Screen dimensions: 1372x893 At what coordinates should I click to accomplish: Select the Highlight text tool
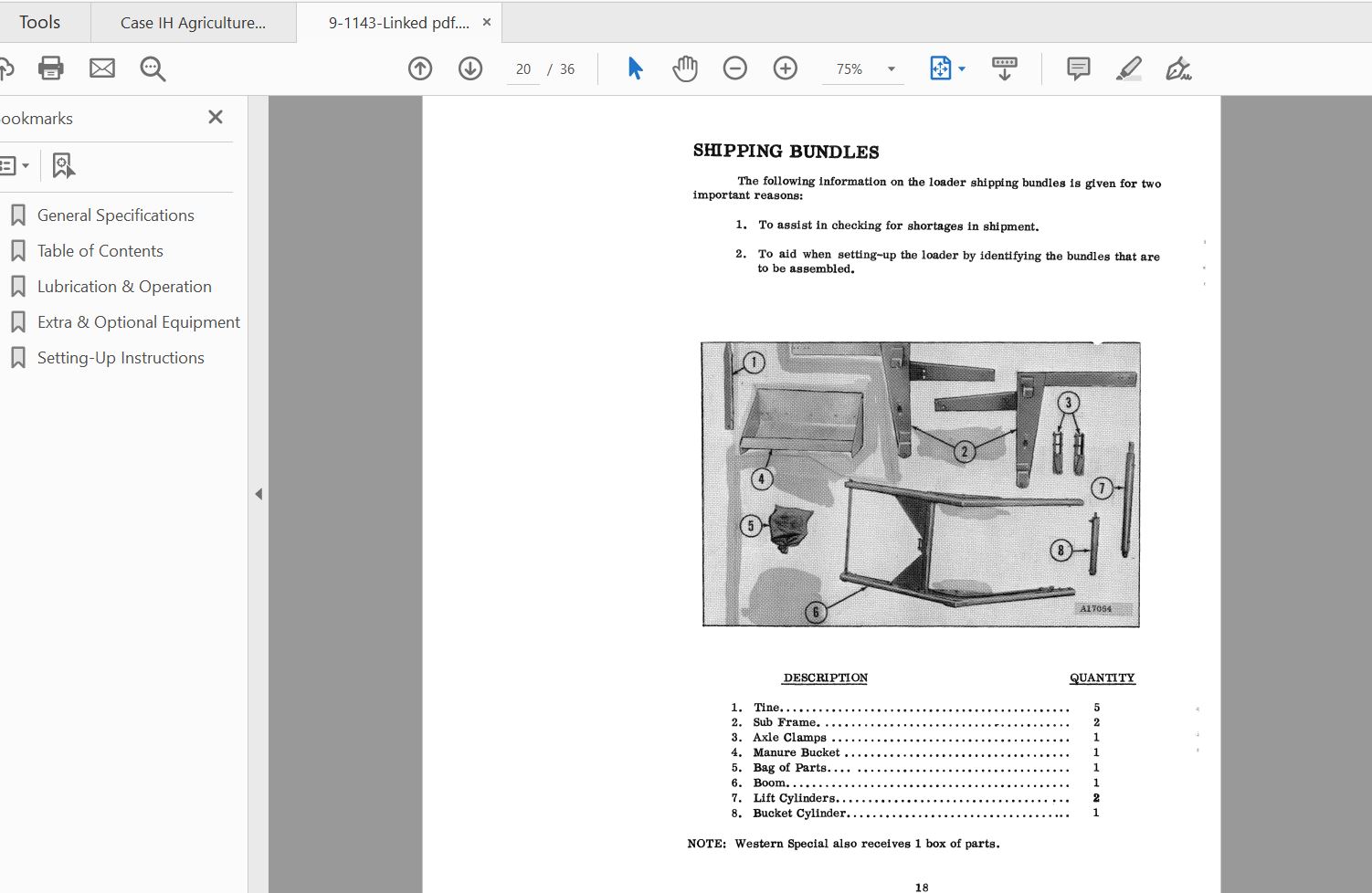coord(1128,68)
